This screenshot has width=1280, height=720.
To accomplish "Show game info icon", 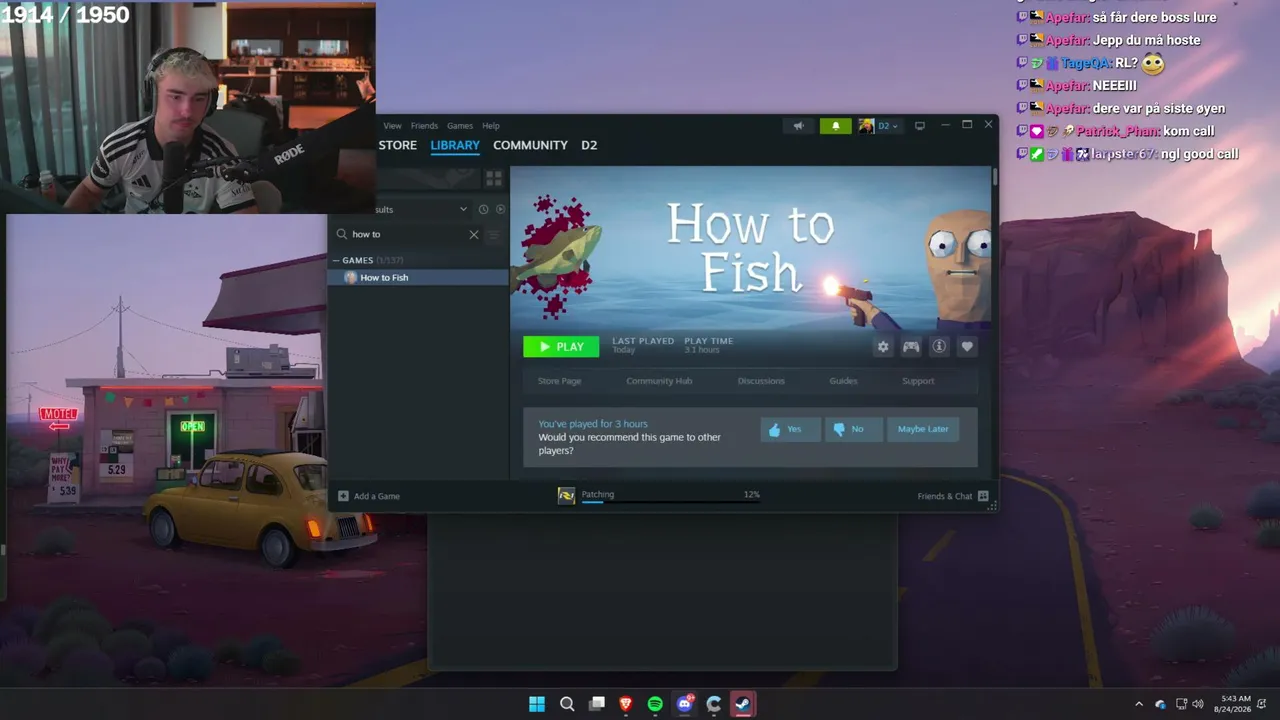I will point(939,347).
